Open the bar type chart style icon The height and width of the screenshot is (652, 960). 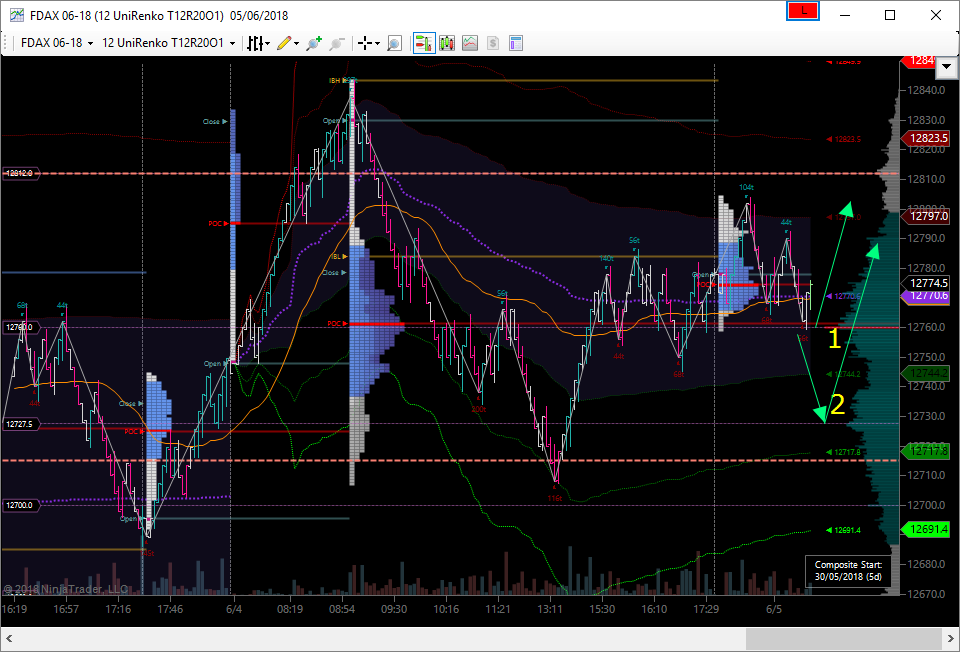pos(255,43)
